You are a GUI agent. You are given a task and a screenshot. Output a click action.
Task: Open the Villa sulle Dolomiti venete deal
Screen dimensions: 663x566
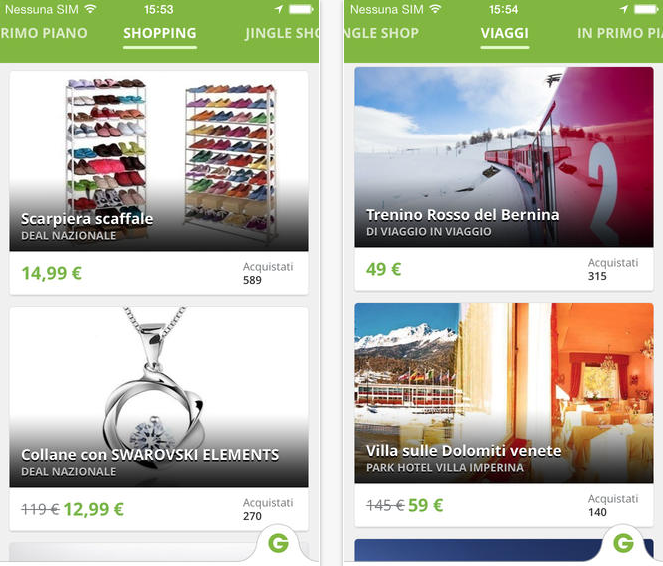click(504, 393)
